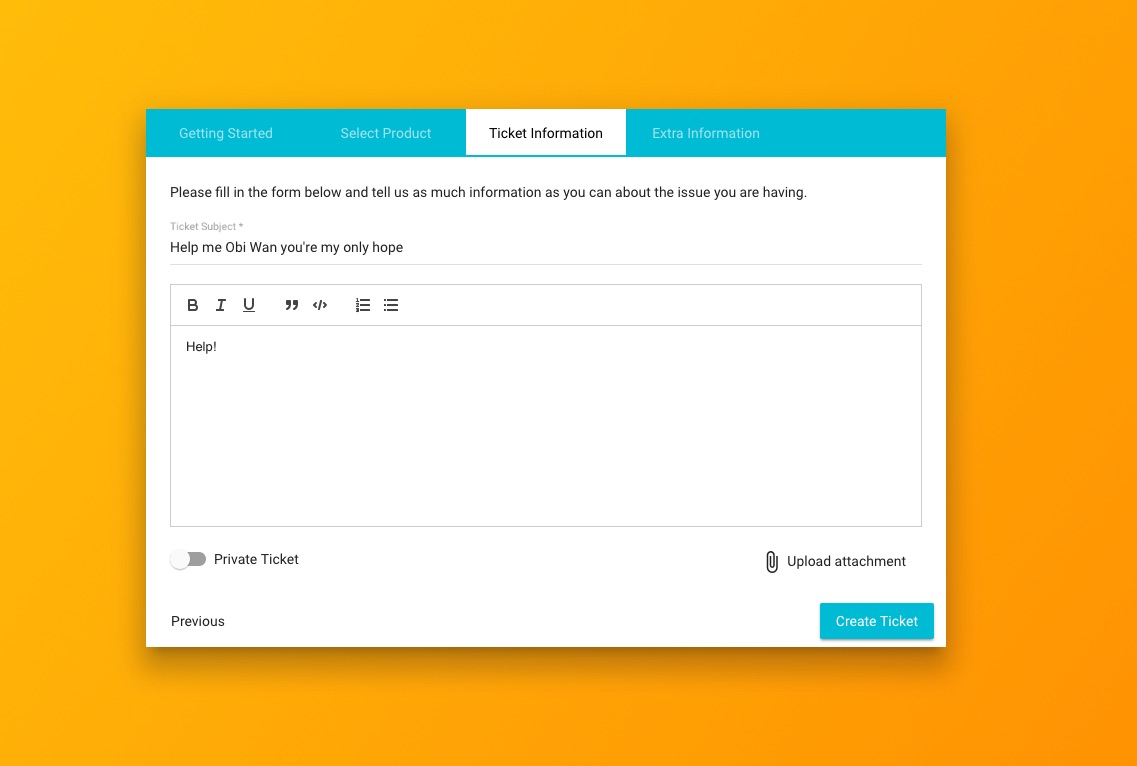Apply italic formatting to text
1137x766 pixels.
[x=221, y=305]
